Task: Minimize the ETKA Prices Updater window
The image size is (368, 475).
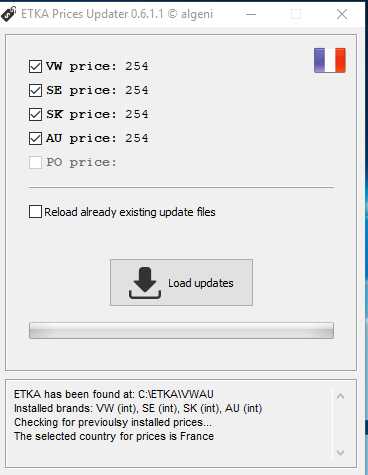Action: click(251, 14)
